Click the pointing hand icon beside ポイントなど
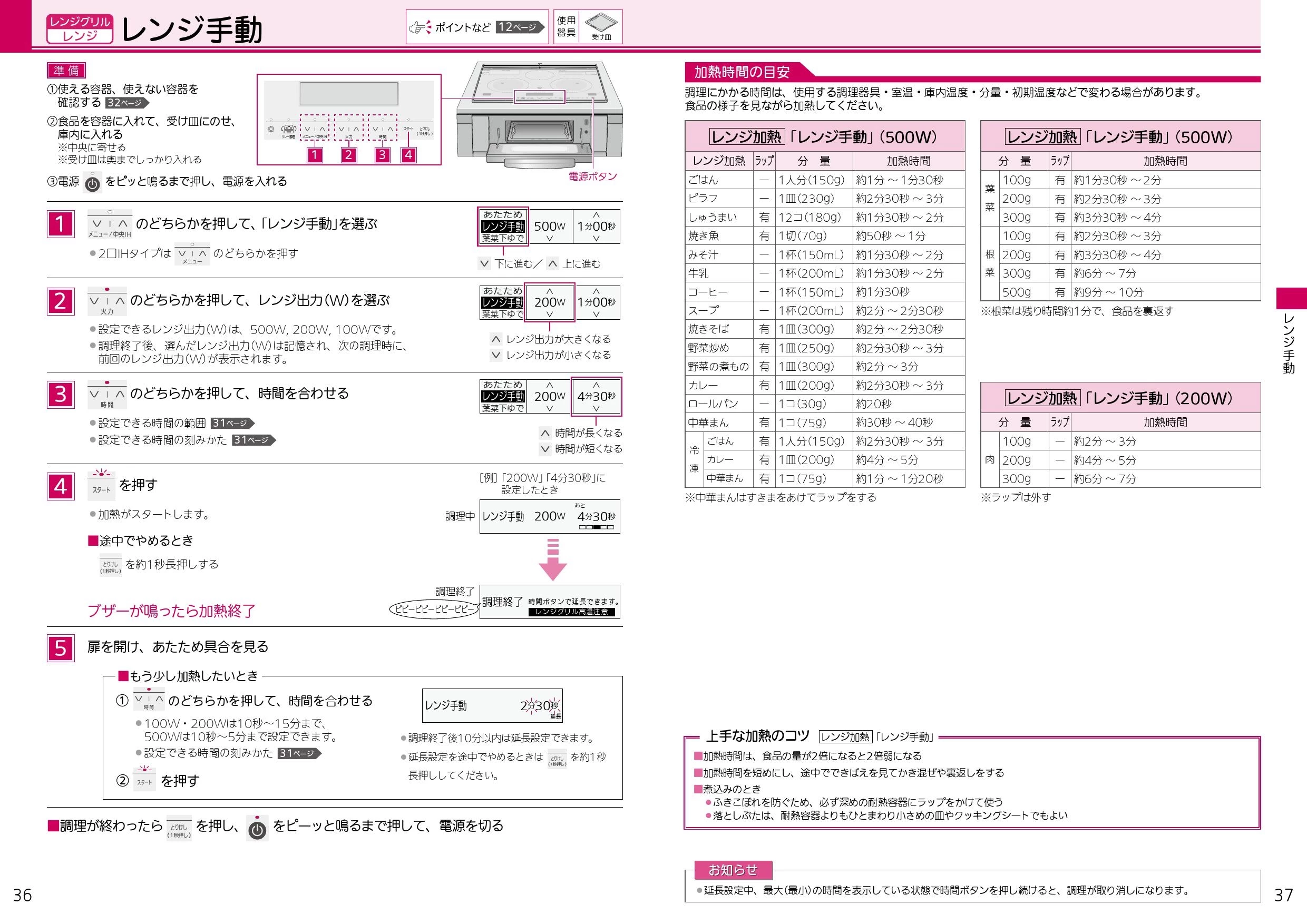 (x=420, y=27)
